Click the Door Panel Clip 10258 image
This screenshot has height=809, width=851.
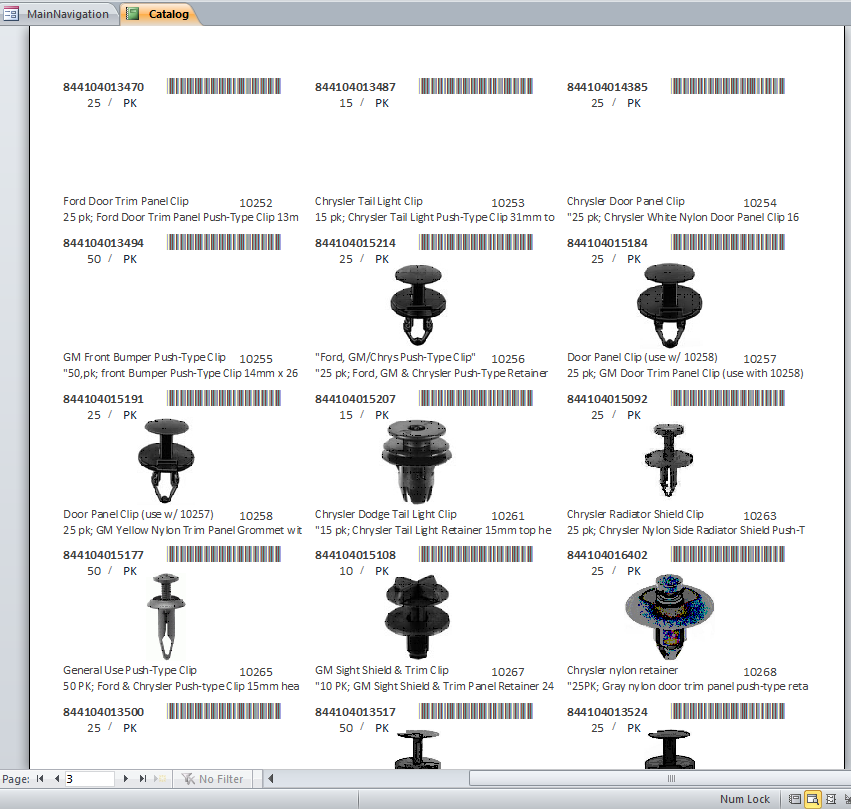pyautogui.click(x=166, y=461)
